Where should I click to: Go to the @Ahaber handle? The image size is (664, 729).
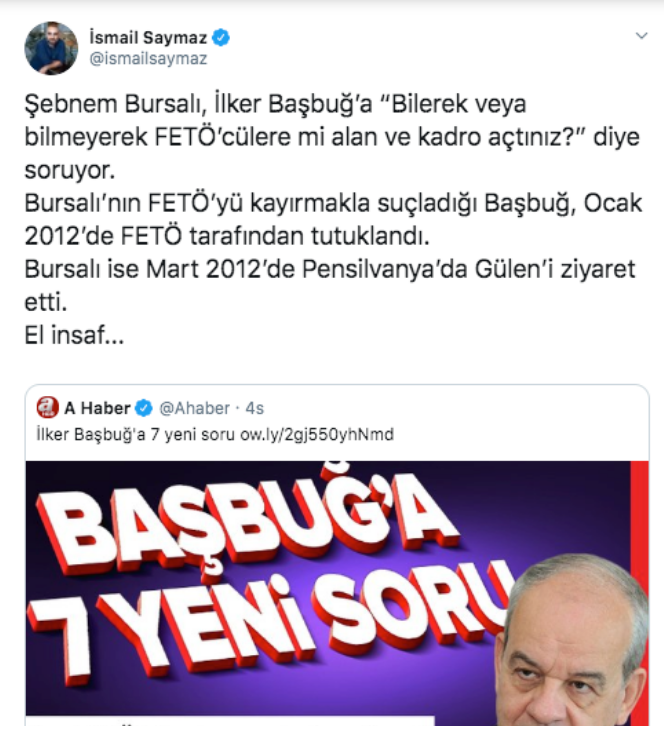[x=194, y=408]
